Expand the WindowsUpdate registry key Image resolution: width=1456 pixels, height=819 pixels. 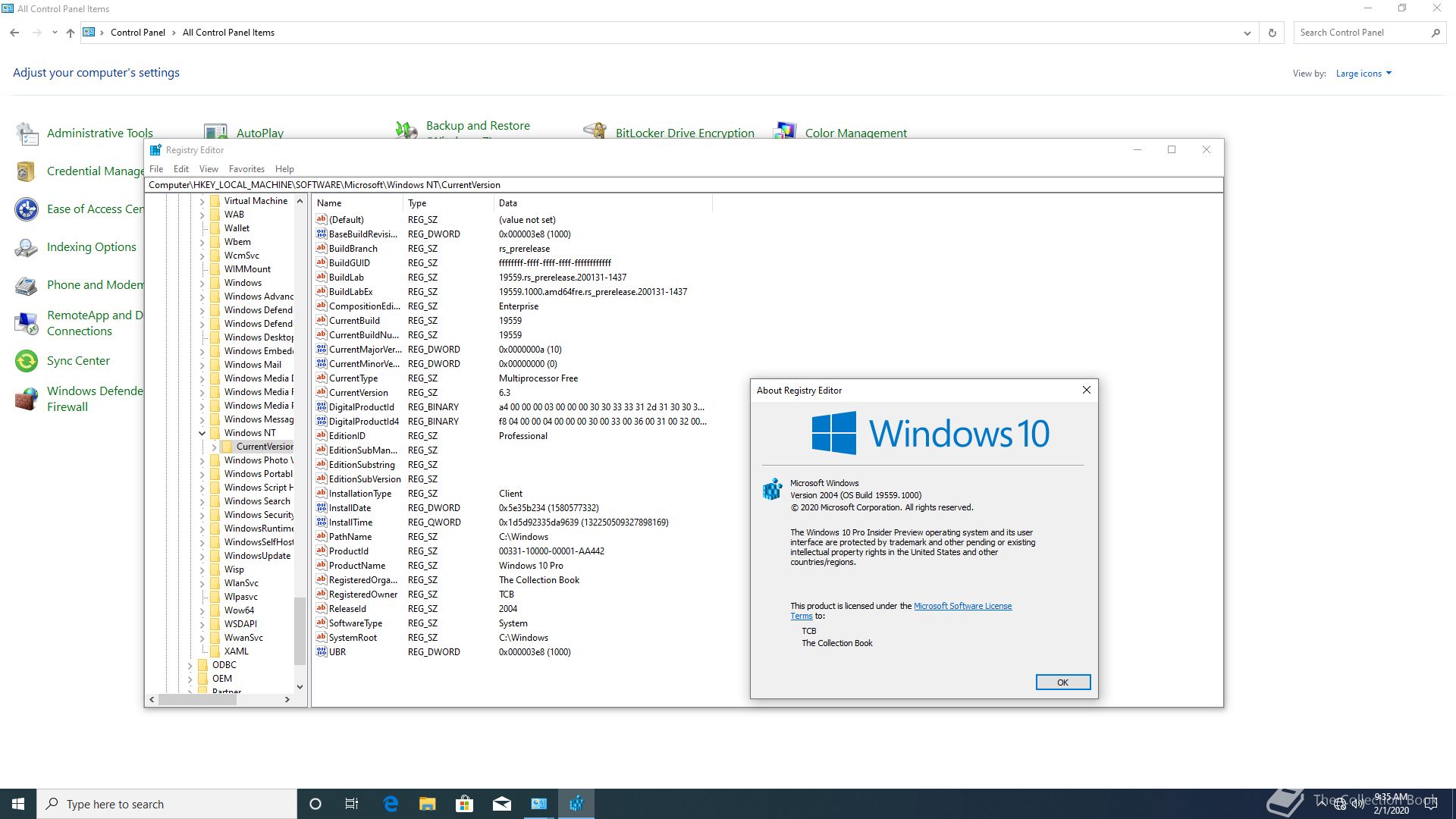202,556
